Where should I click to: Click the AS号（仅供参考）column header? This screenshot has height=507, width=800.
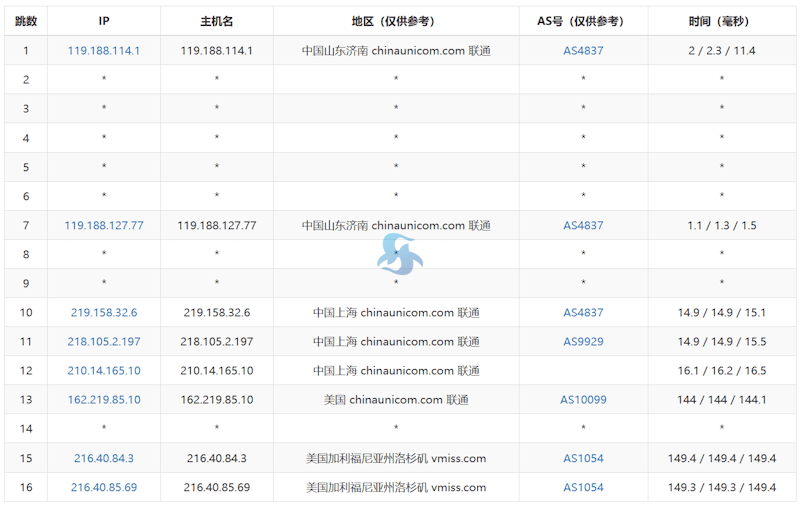(x=583, y=21)
